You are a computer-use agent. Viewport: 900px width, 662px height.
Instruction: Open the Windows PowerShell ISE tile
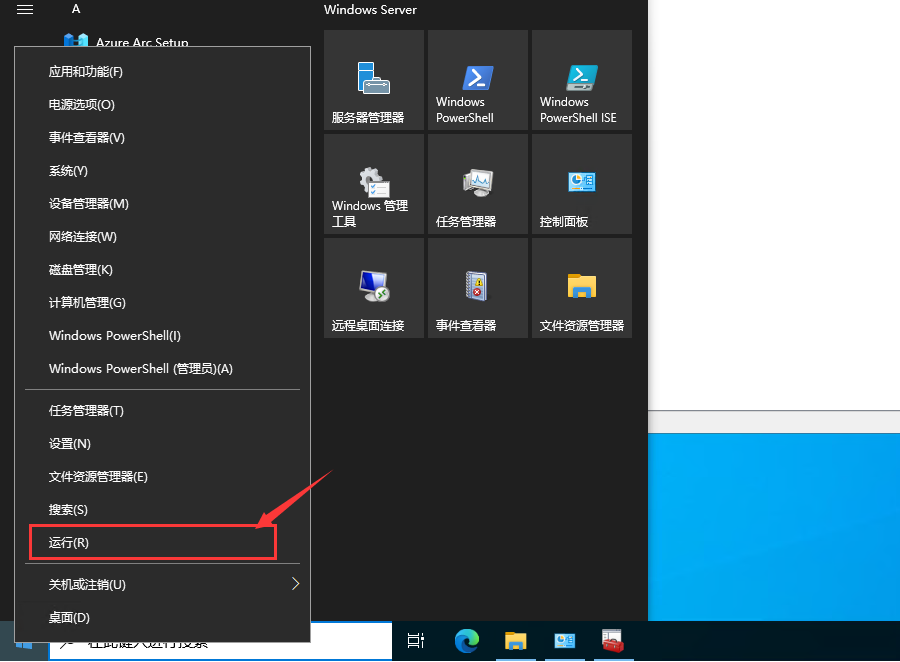581,81
